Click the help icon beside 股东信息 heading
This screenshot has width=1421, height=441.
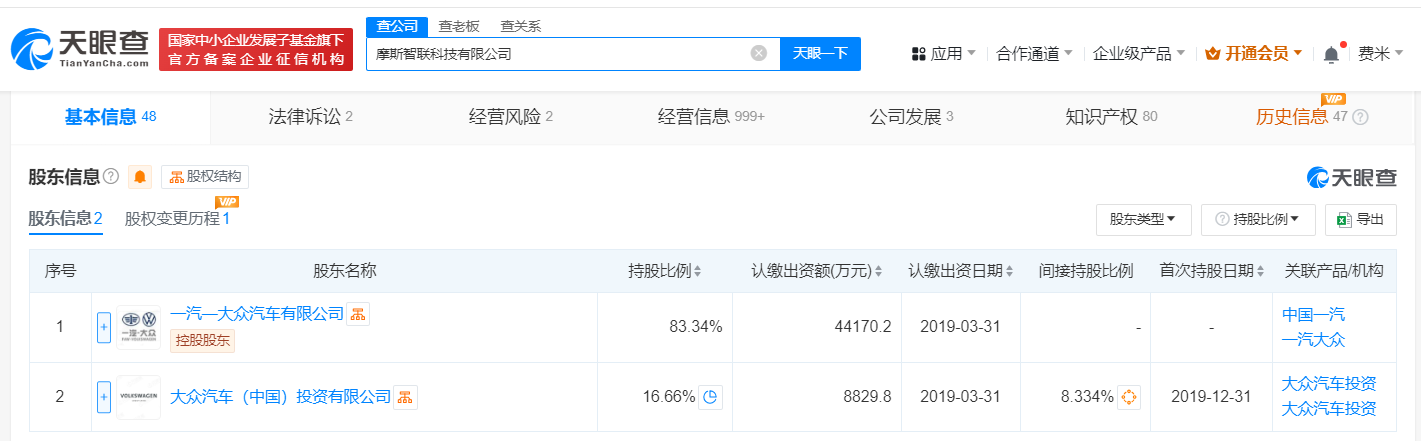pos(111,177)
